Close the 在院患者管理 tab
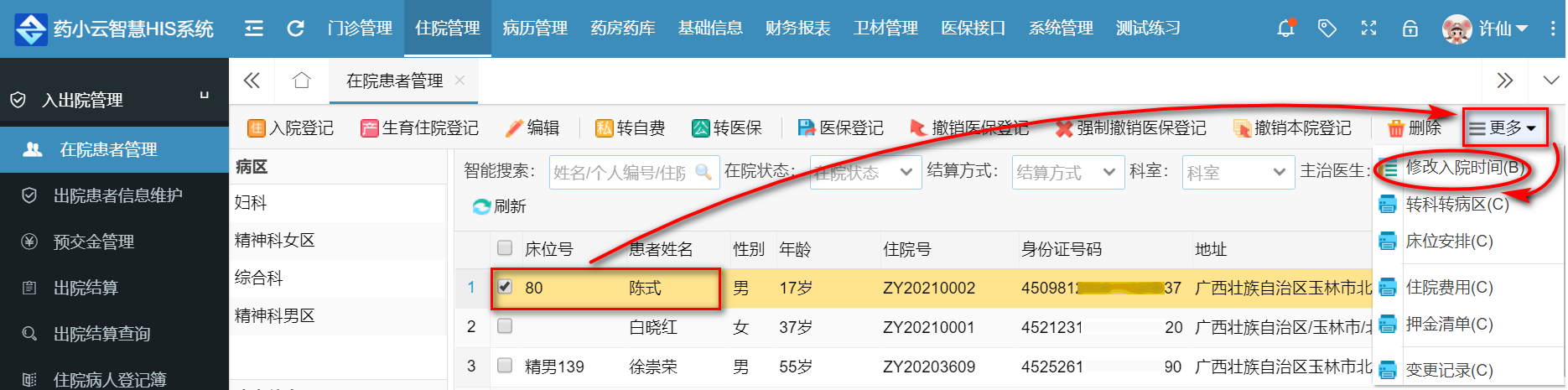 pos(459,81)
